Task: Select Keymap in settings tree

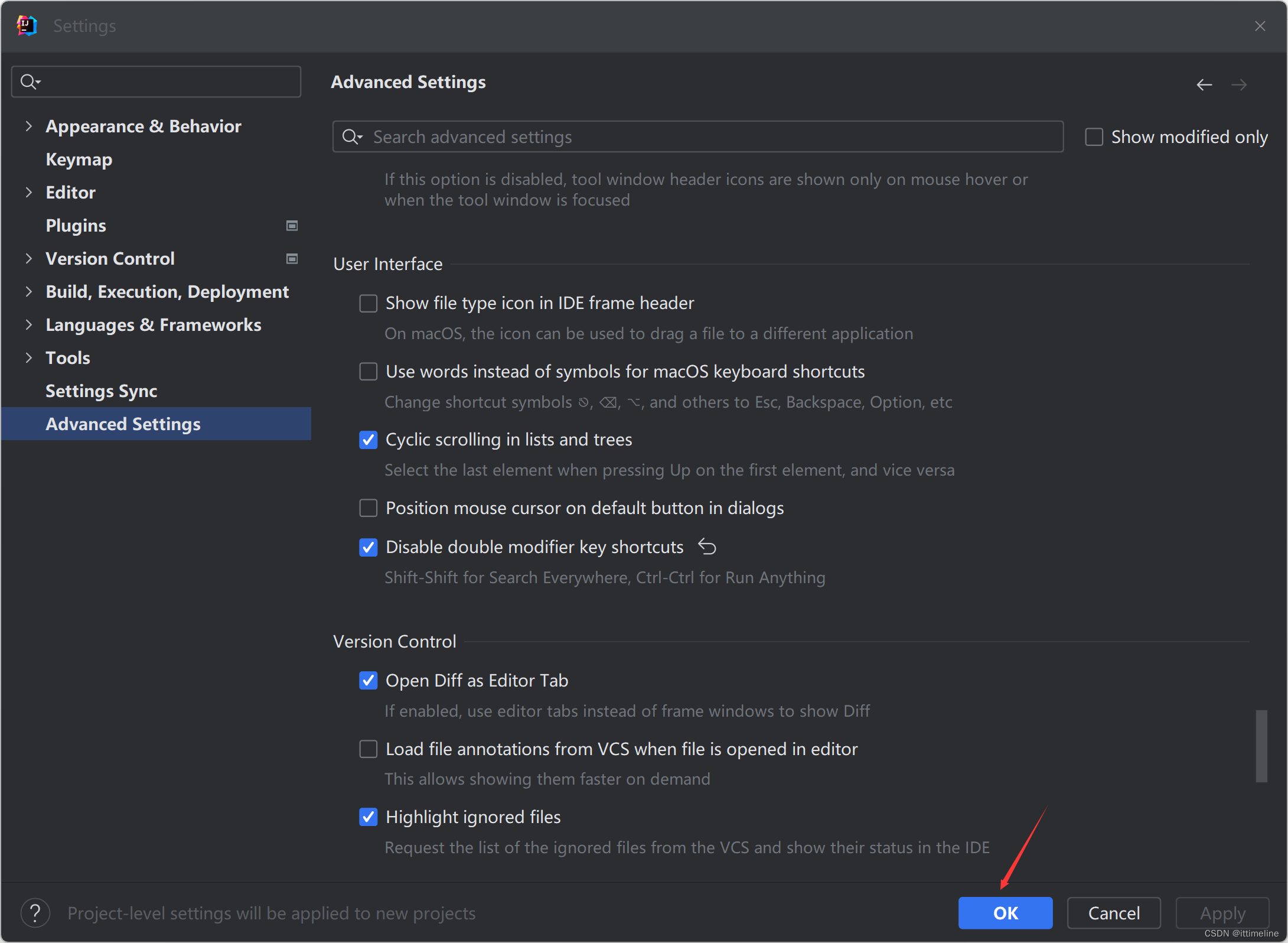Action: (x=79, y=160)
